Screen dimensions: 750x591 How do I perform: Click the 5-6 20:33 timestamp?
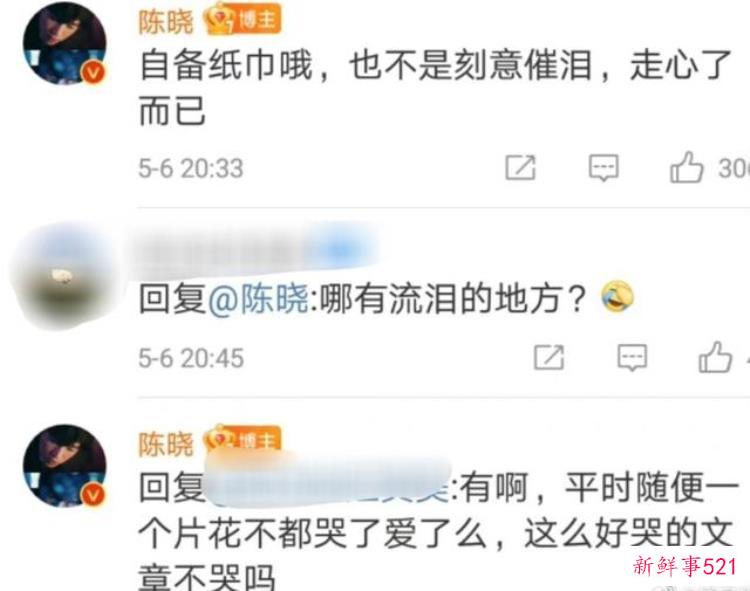coord(191,168)
